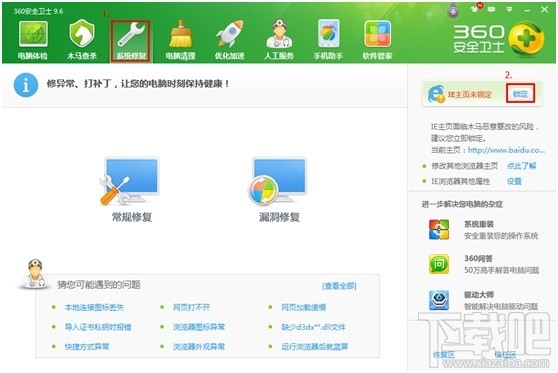The height and width of the screenshot is (373, 558).
Task: Click 360安全卫士 9.6 title text
Action: coord(38,11)
